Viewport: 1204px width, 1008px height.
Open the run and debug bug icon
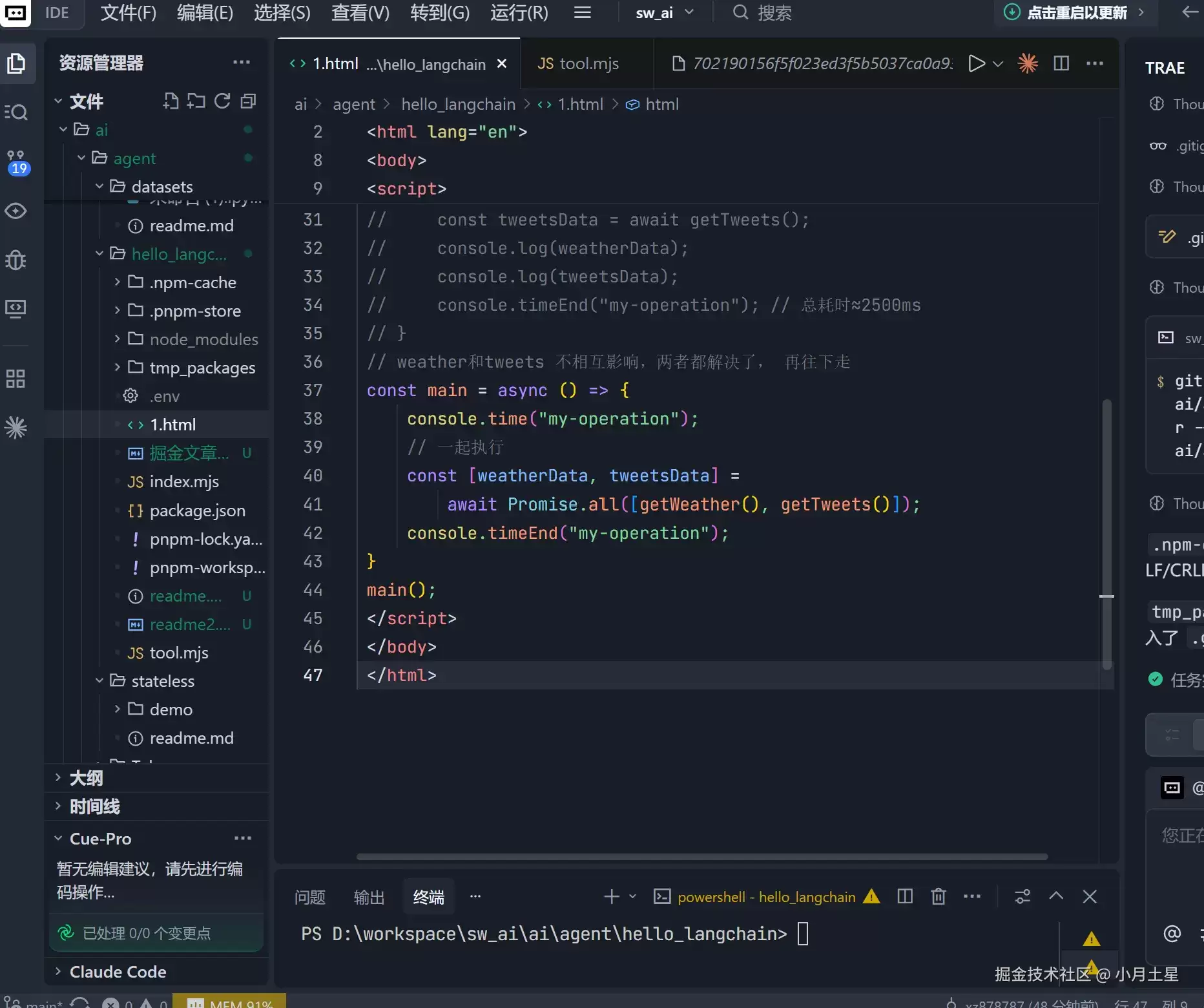coord(16,260)
